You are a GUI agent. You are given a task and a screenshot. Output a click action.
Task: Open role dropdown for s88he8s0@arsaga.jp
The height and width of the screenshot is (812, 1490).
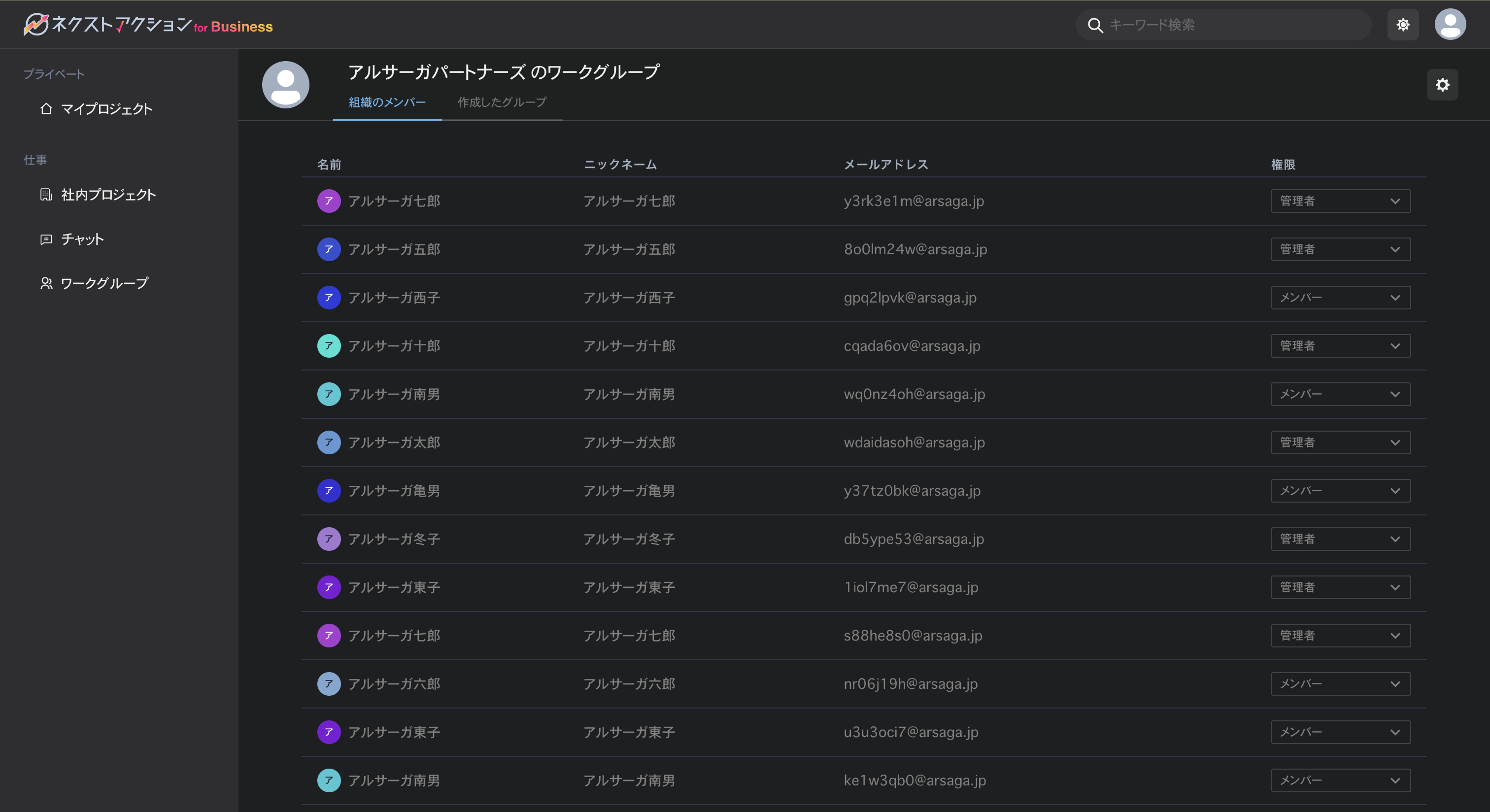pyautogui.click(x=1340, y=636)
